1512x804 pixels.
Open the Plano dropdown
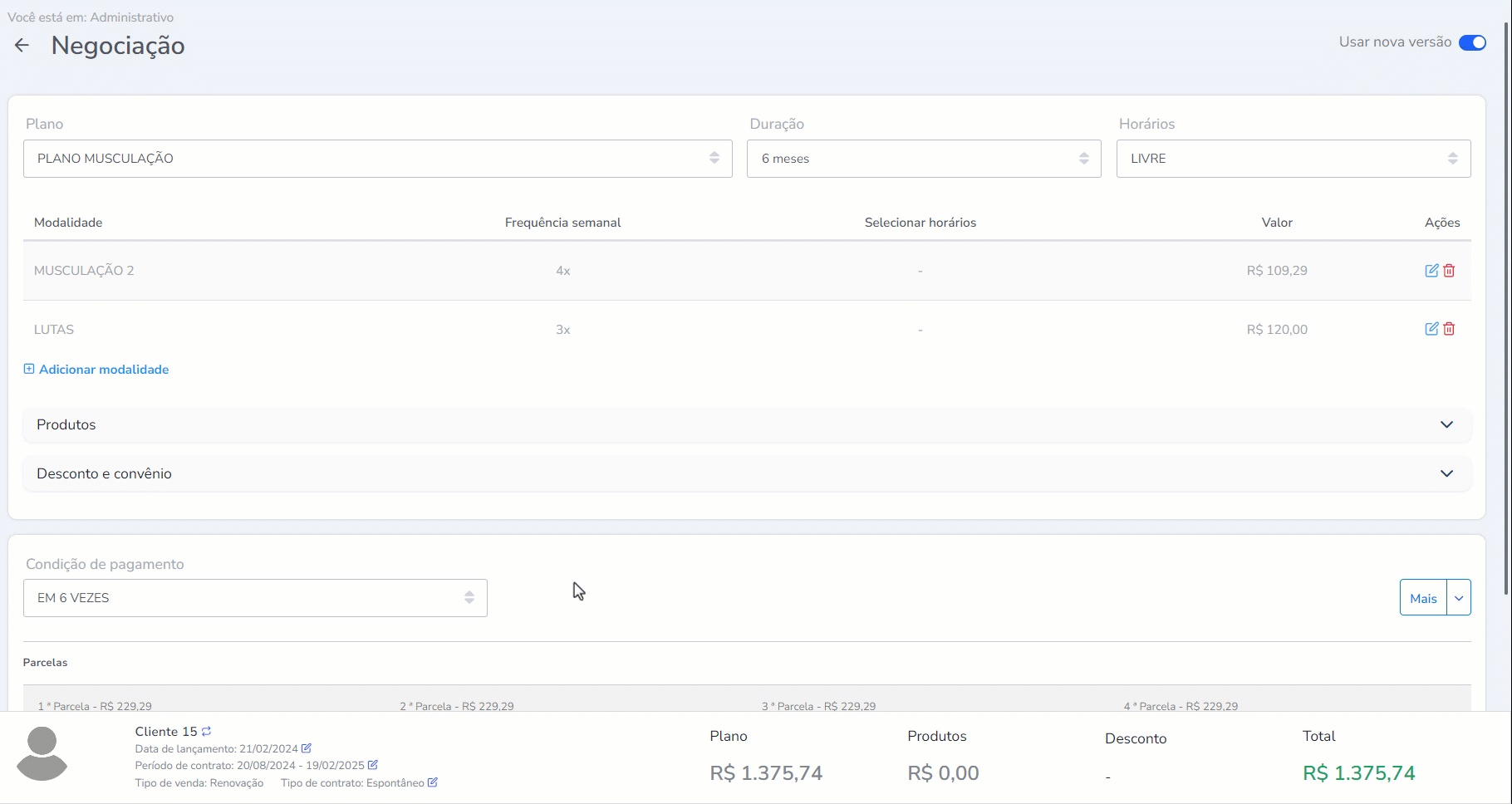click(x=377, y=159)
